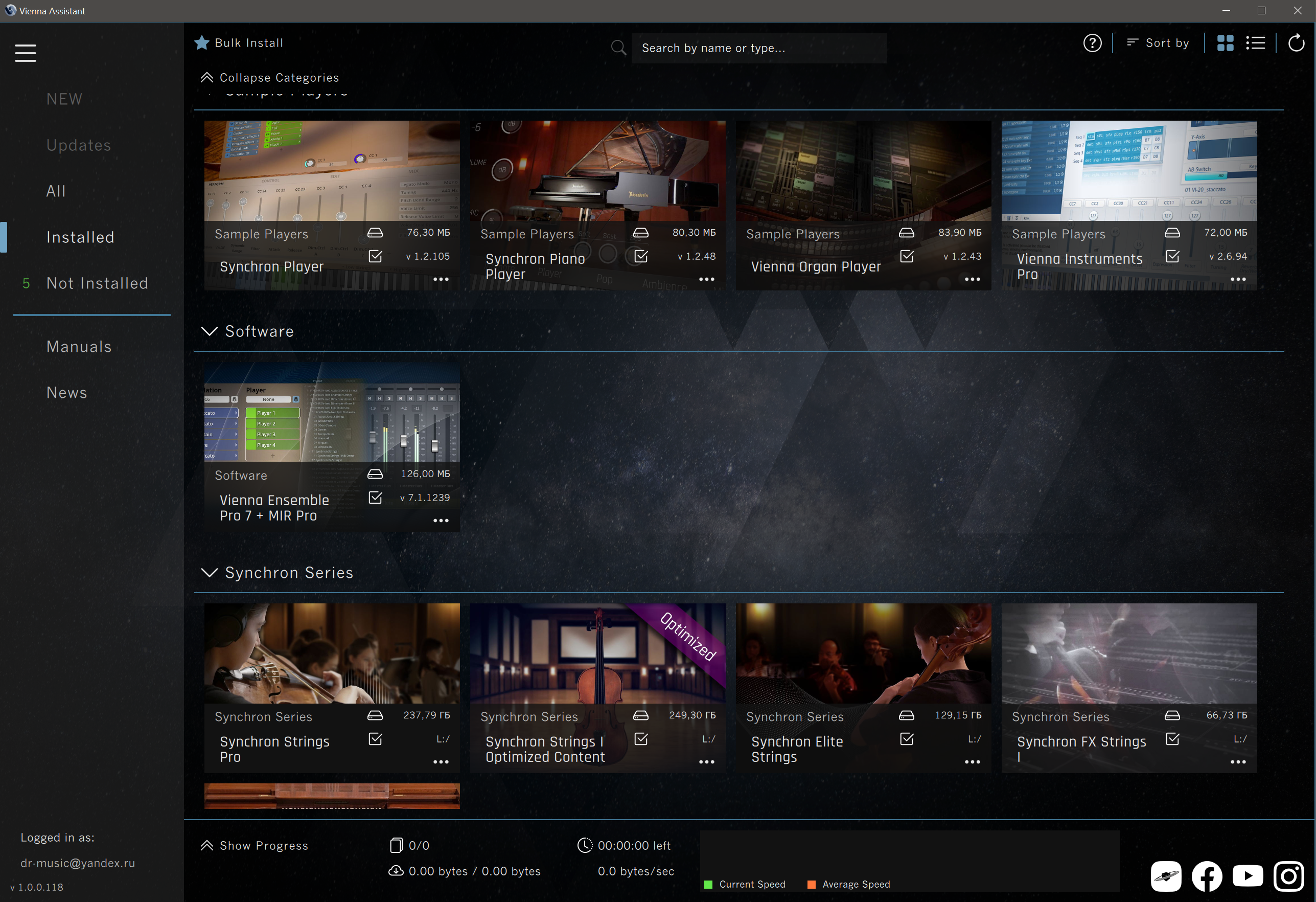Select the All section in sidebar
This screenshot has height=902, width=1316.
click(56, 191)
